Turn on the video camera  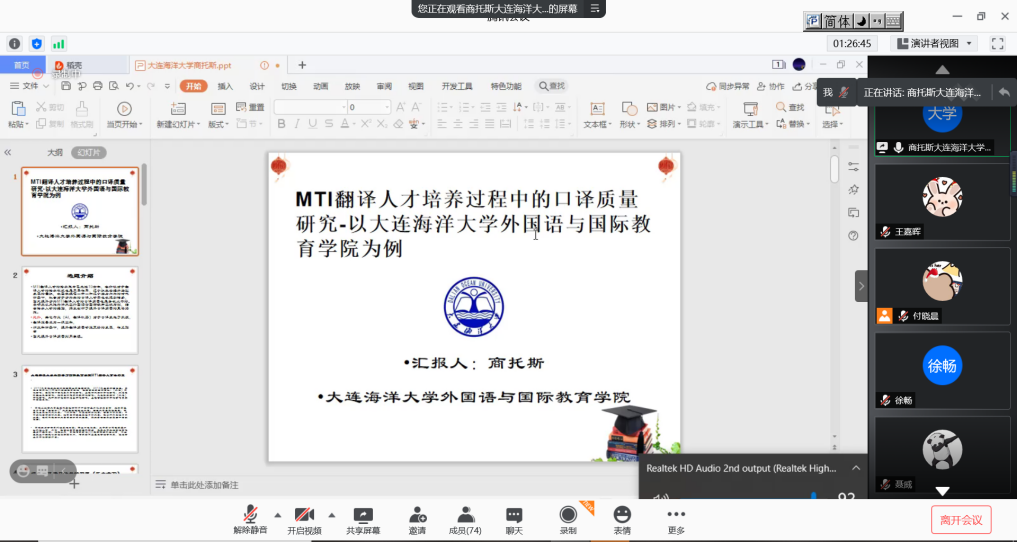point(304,520)
